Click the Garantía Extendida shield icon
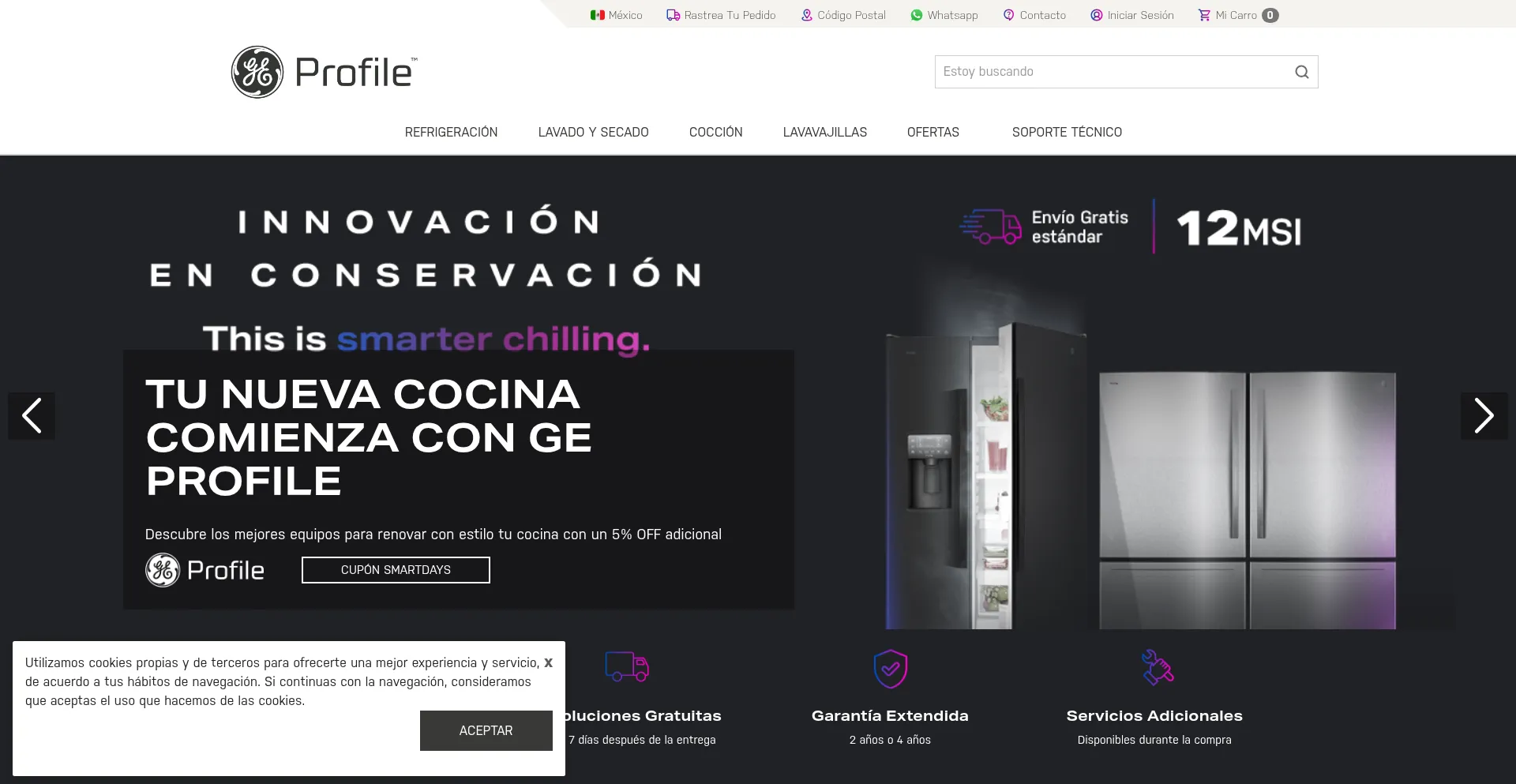 pos(890,669)
